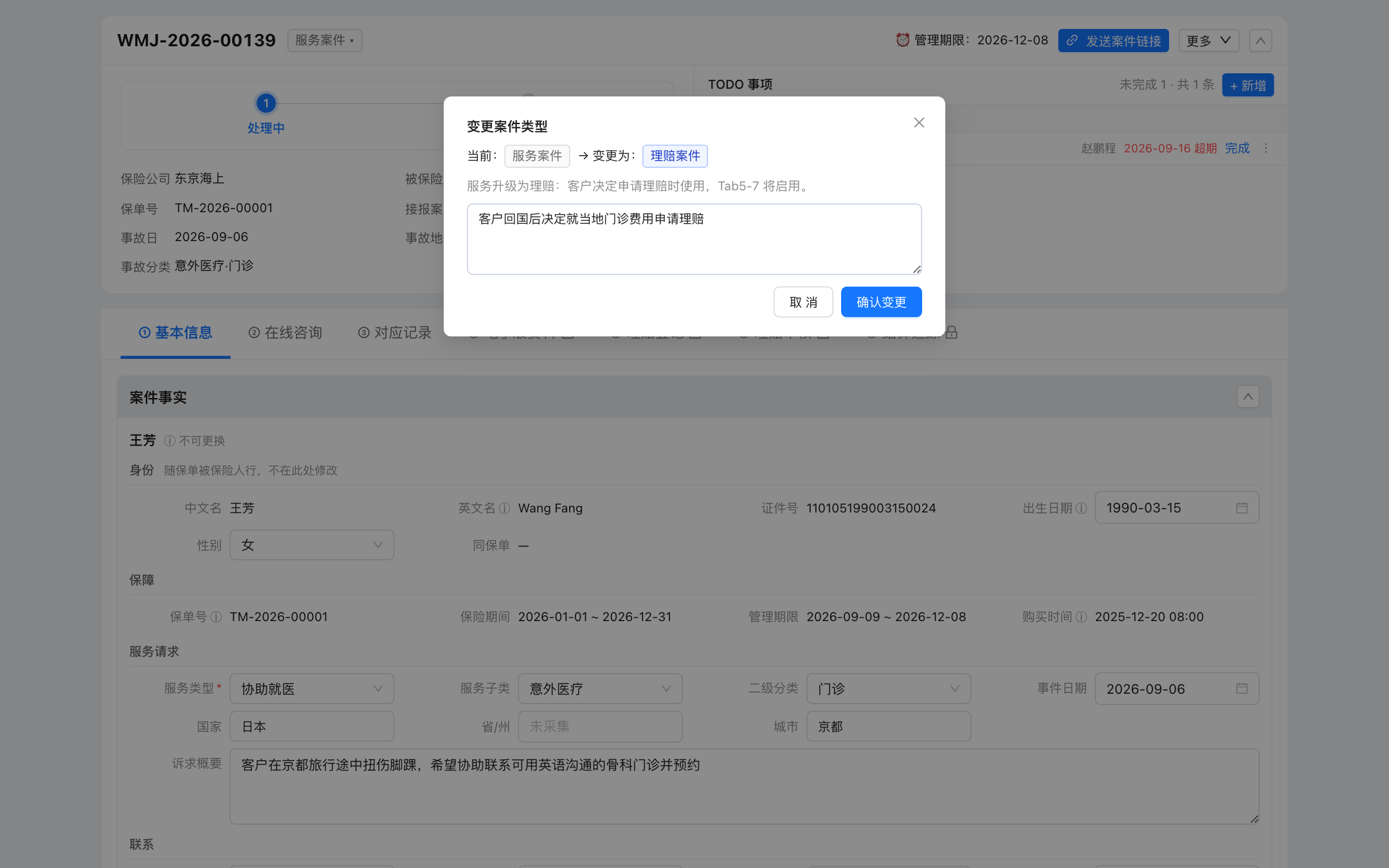Collapse the case header panel with chevron
The width and height of the screenshot is (1389, 868).
[1260, 41]
